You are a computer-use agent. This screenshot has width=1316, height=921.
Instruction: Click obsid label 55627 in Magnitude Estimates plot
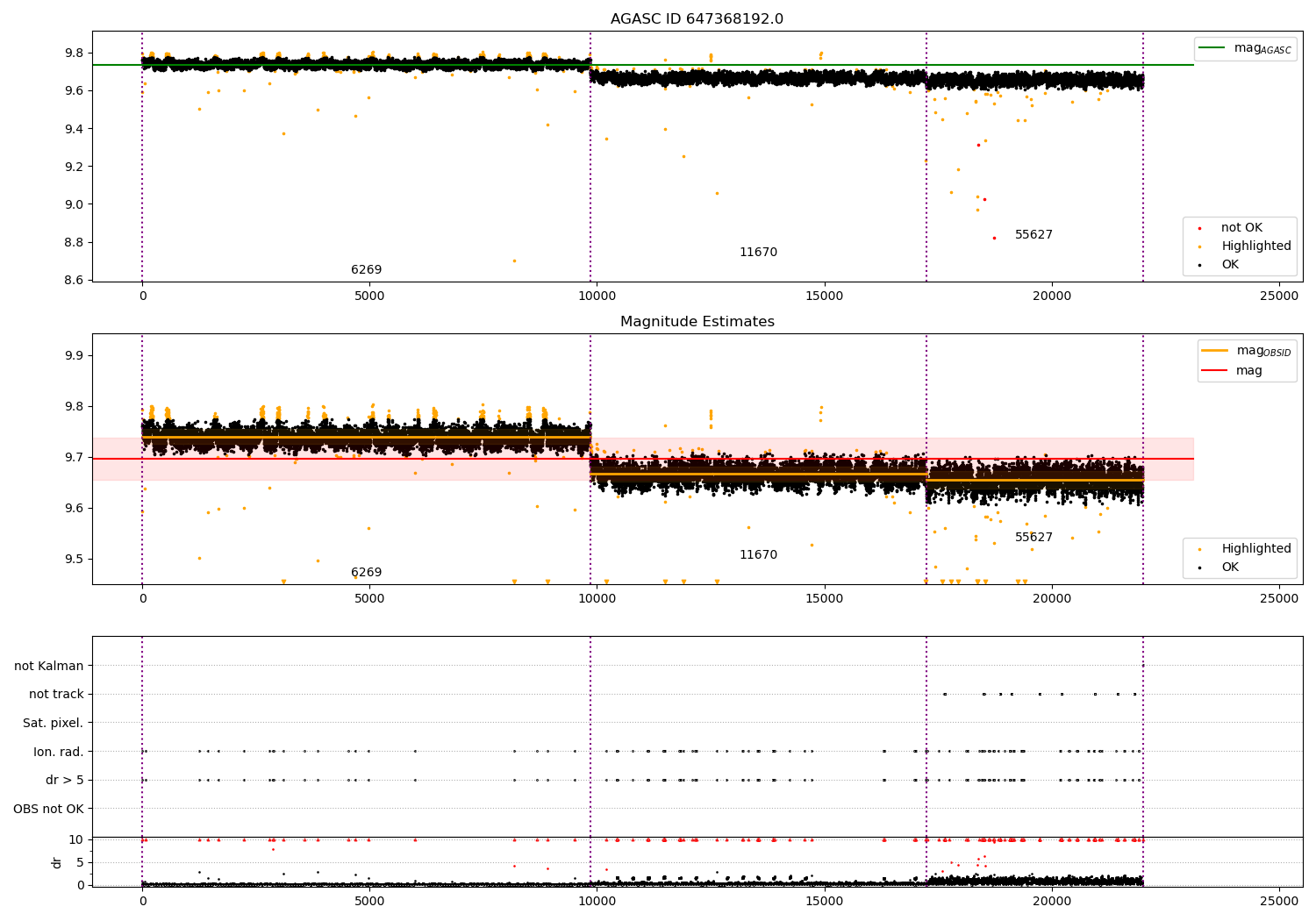tap(1033, 538)
